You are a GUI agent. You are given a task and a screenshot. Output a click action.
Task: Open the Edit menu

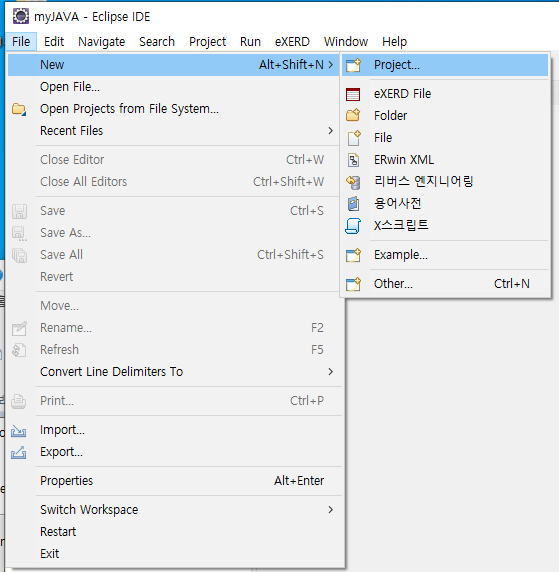[54, 42]
